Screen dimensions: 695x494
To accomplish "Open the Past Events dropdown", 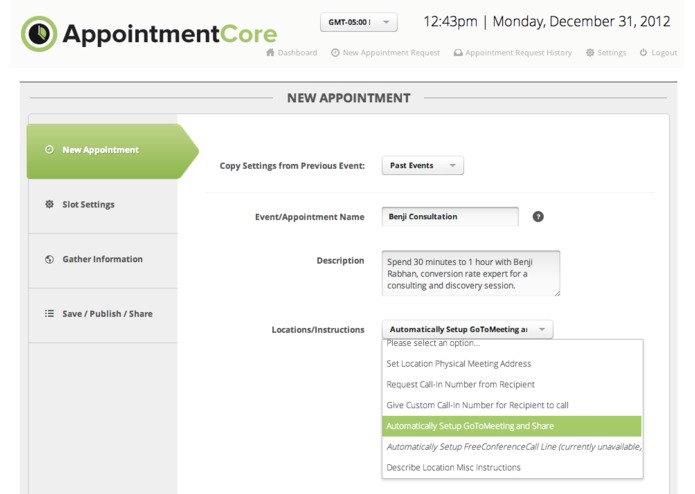I will pos(423,165).
